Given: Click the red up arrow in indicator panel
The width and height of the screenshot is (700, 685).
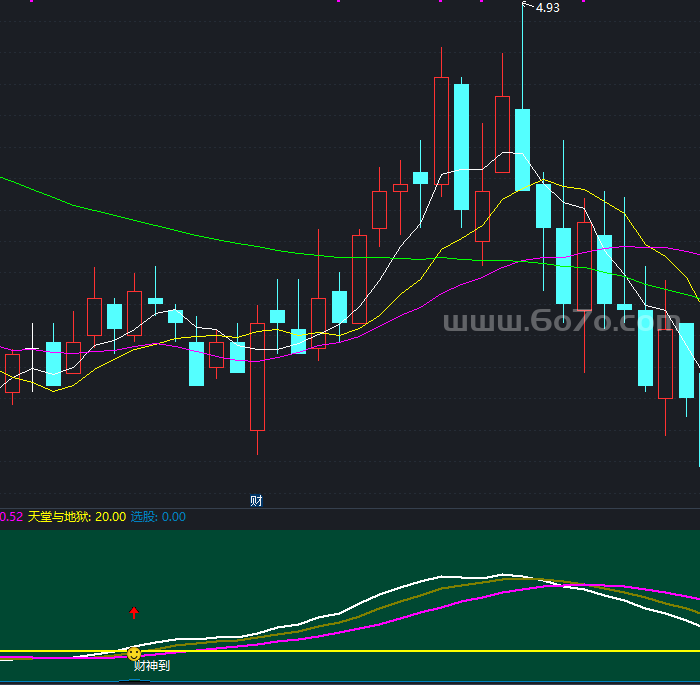Looking at the screenshot, I should [x=134, y=612].
